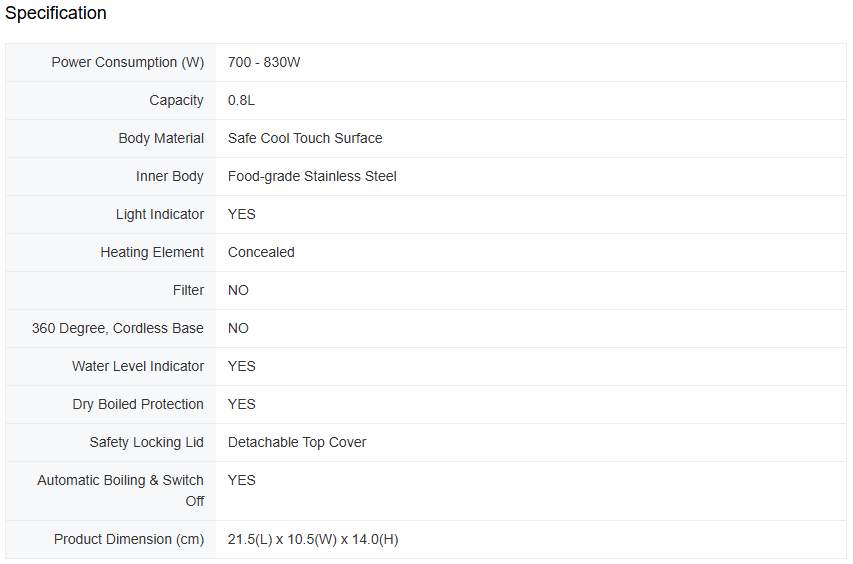This screenshot has width=853, height=564.
Task: Click the Body Material label
Action: (x=161, y=138)
